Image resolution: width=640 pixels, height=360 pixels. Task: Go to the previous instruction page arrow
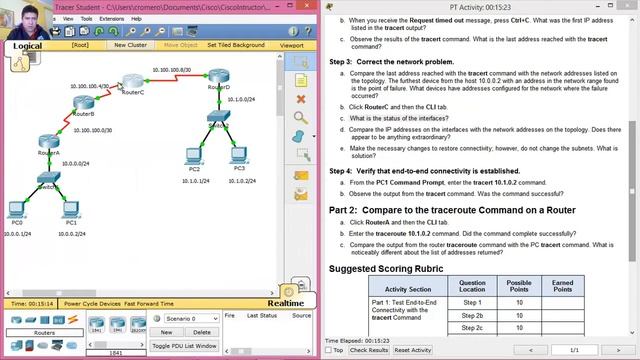click(531, 350)
